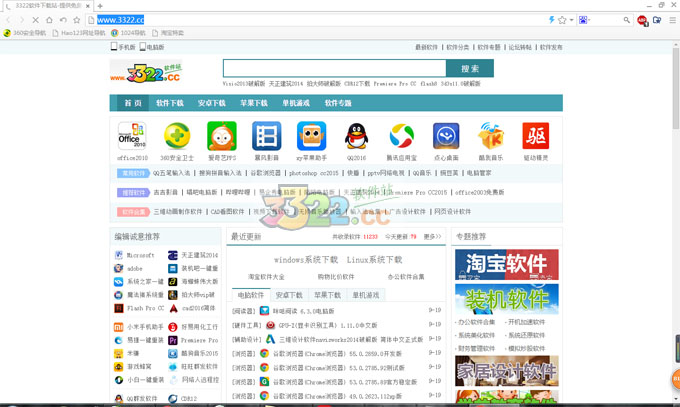Image resolution: width=680 pixels, height=407 pixels.
Task: Switch to 苹果下载 tab in update list
Action: (x=327, y=295)
